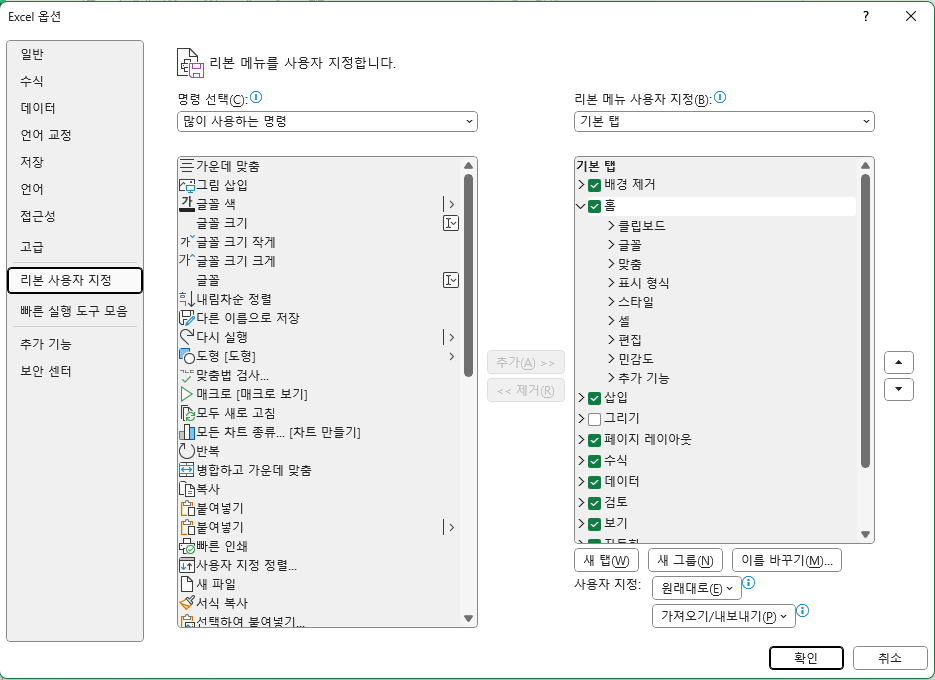Go to the 고급 category
The height and width of the screenshot is (680, 935).
(x=75, y=246)
